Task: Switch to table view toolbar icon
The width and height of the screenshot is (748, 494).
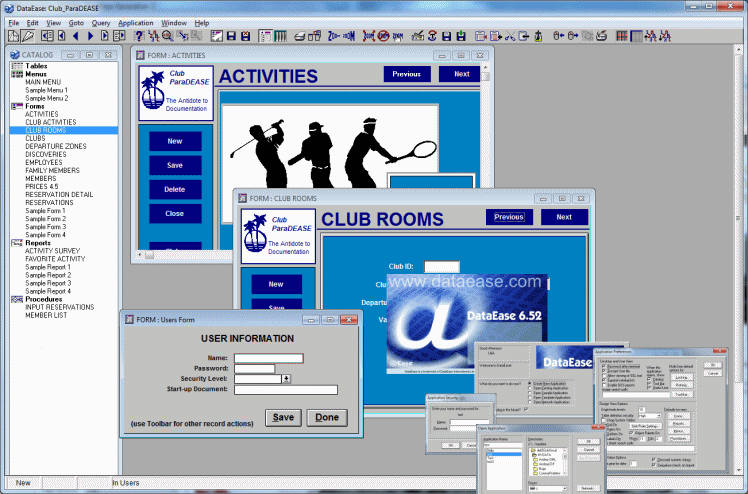Action: (280, 36)
